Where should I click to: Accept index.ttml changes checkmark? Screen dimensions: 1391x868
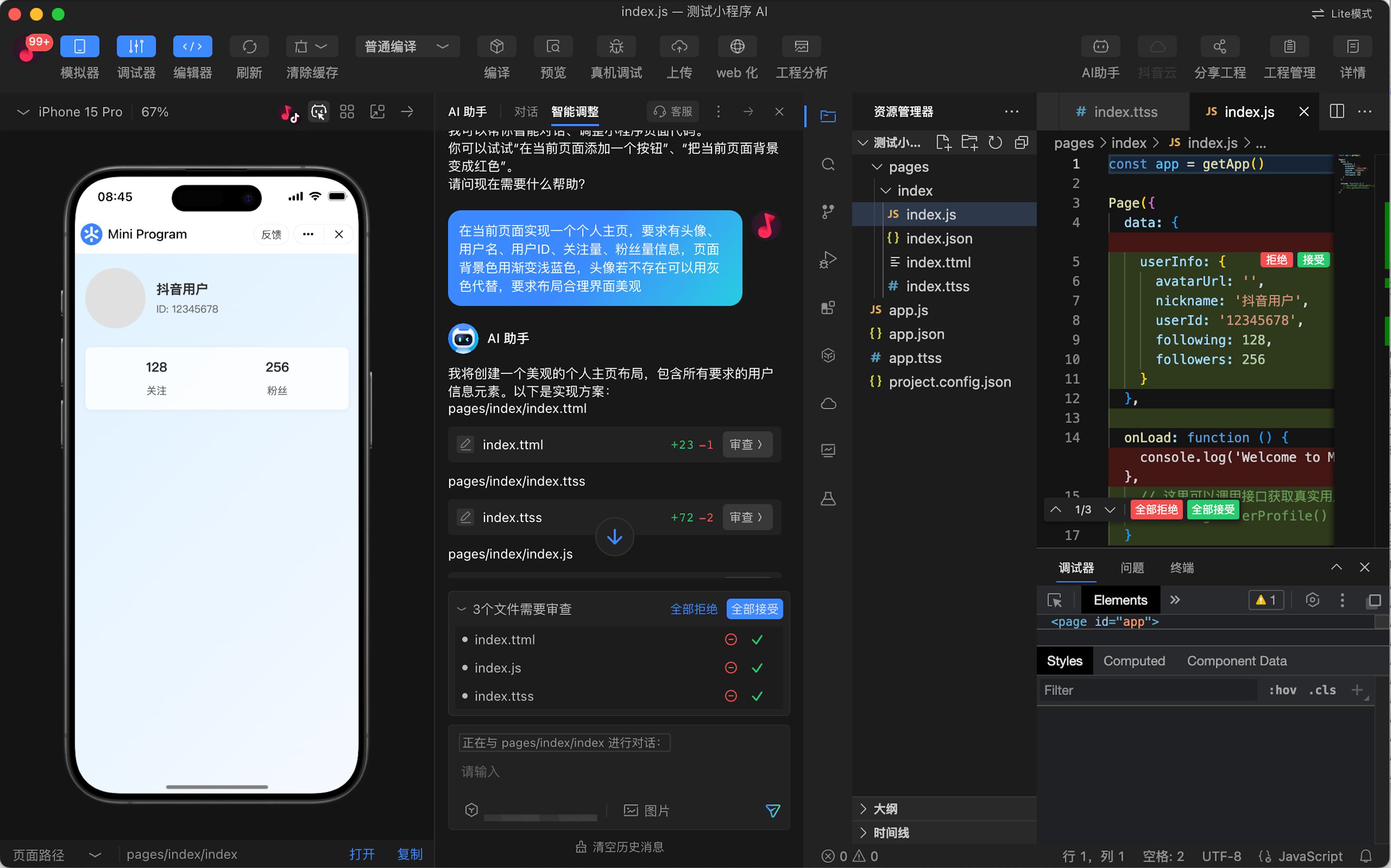click(757, 639)
